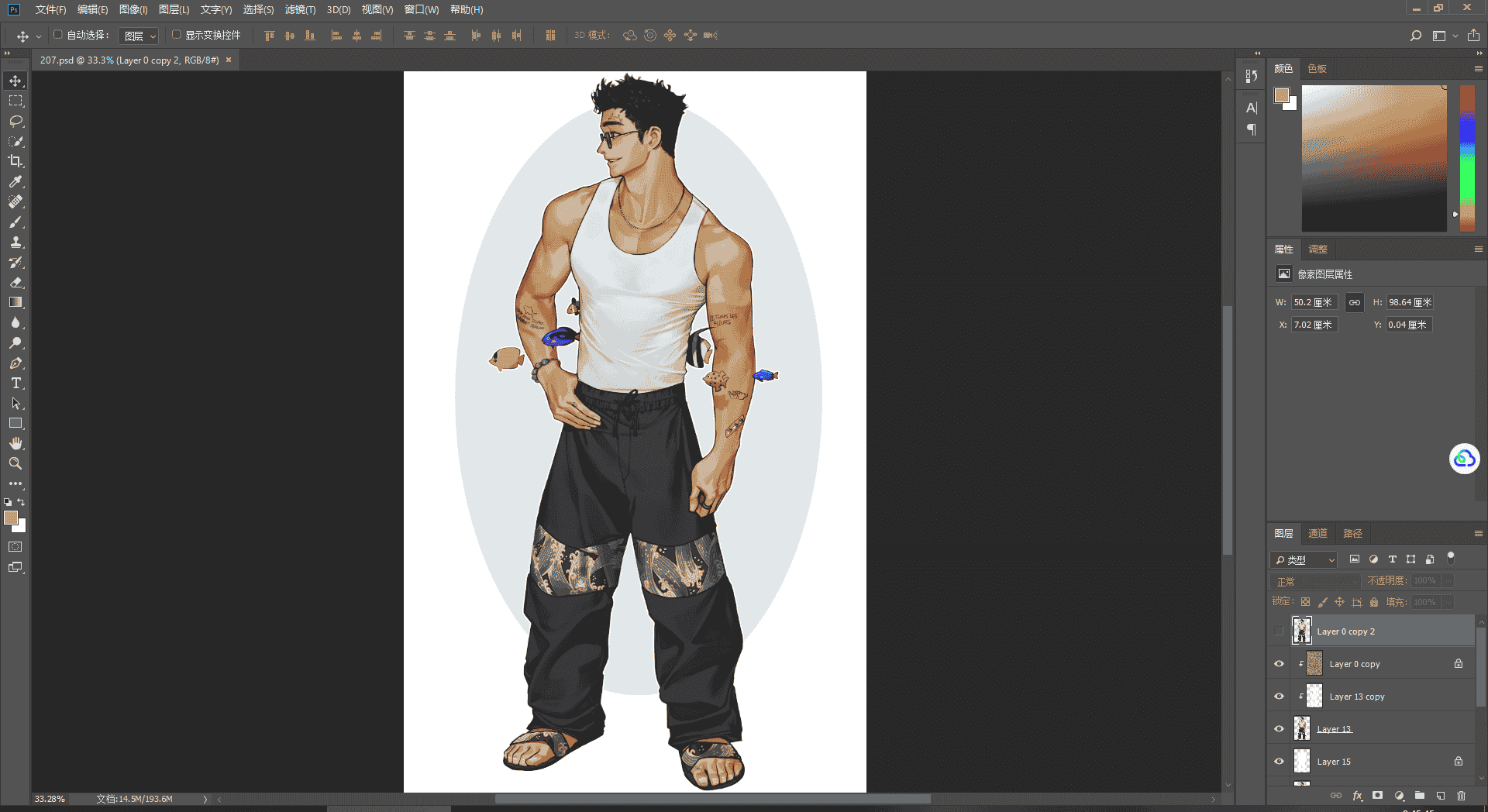Create a new layer from the Layers panel
The image size is (1488, 812).
(x=1440, y=796)
